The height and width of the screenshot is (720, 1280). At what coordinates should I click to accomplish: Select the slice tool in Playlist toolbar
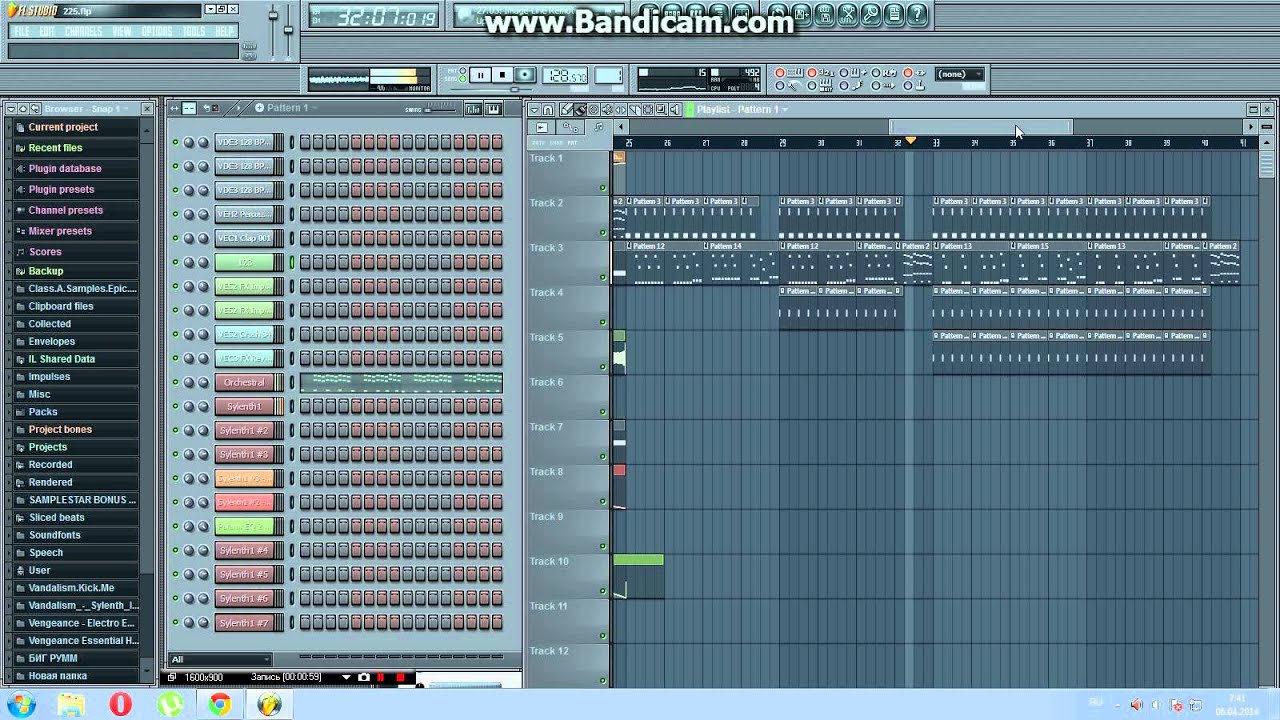[x=635, y=110]
